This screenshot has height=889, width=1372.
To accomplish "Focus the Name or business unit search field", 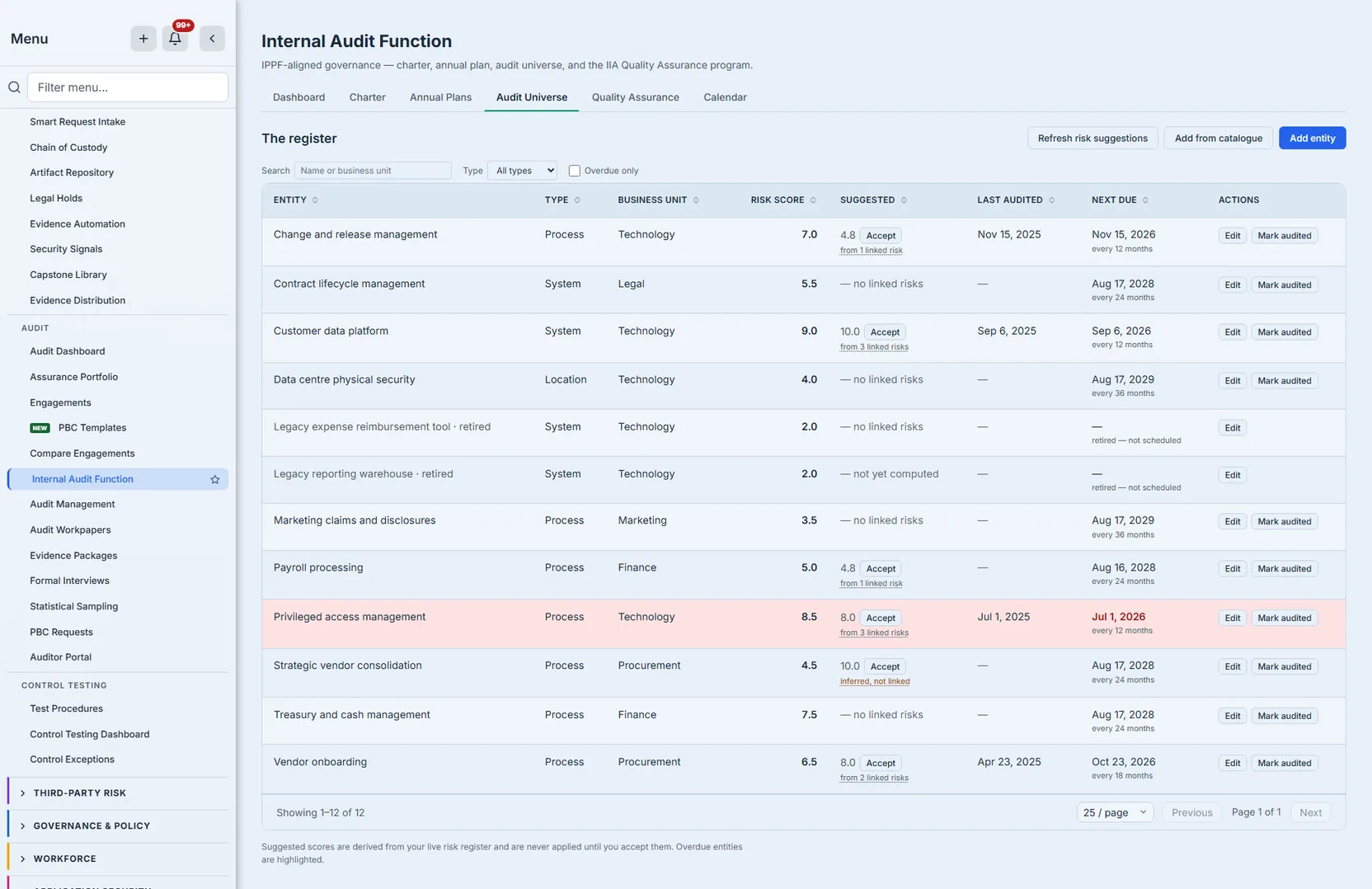I will click(373, 171).
